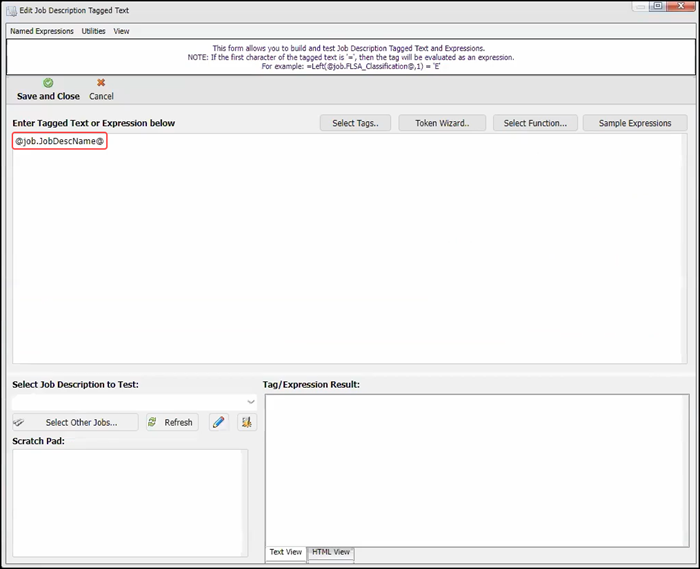The width and height of the screenshot is (700, 569).
Task: Open the Utilities menu
Action: pyautogui.click(x=93, y=31)
